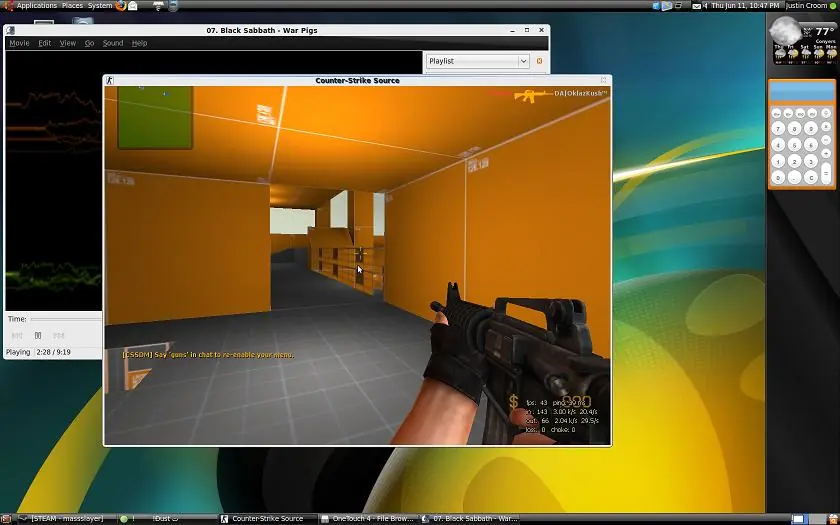Open the Movie menu in the media player
Screen dimensions: 840x525
click(x=19, y=43)
